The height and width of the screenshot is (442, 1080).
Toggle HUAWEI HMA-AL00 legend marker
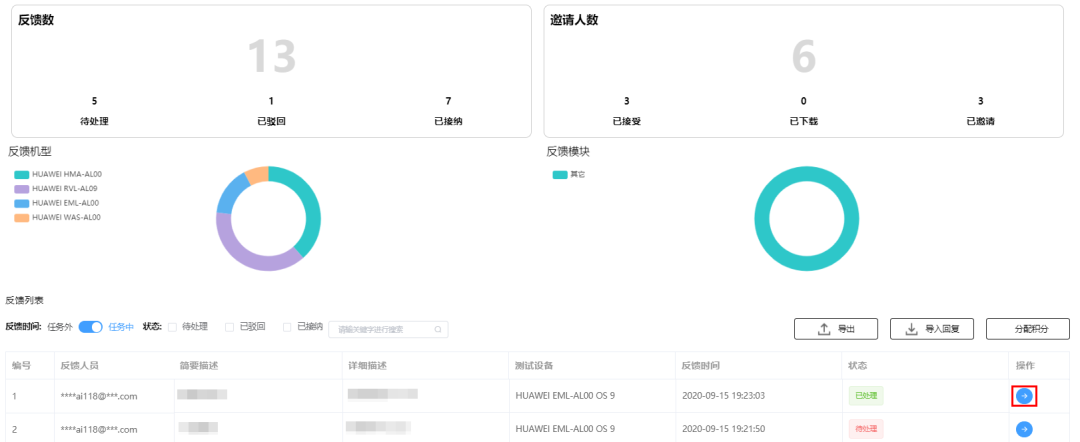coord(21,174)
